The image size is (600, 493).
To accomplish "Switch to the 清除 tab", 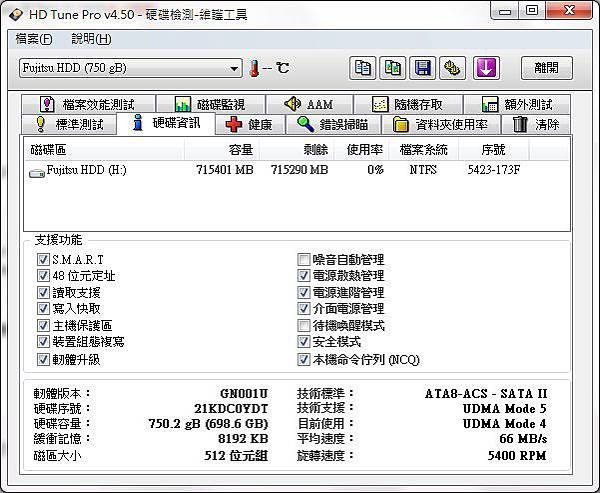I will tap(535, 124).
